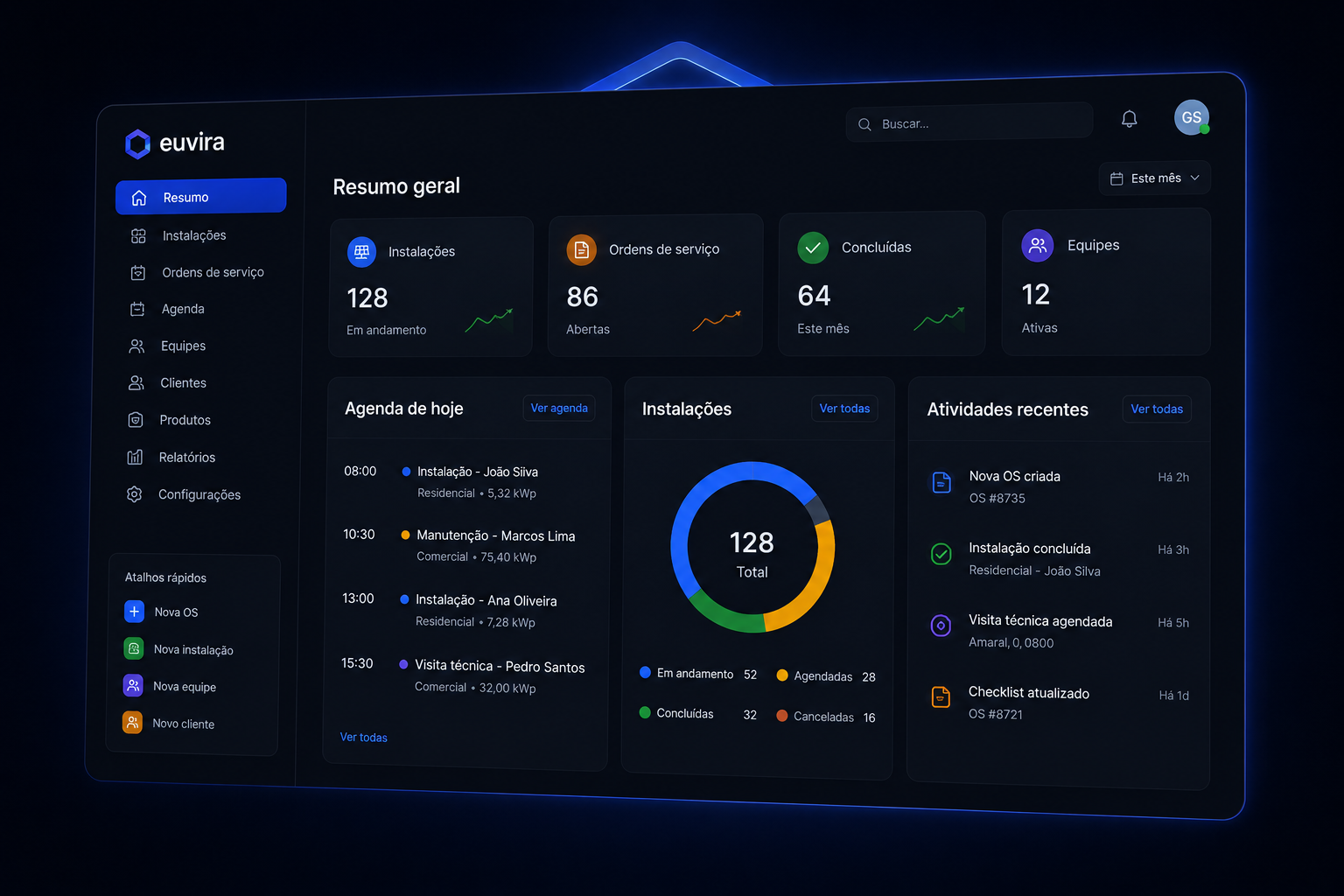Click the search magnifier icon
Screen dimensions: 1344x896
[864, 124]
